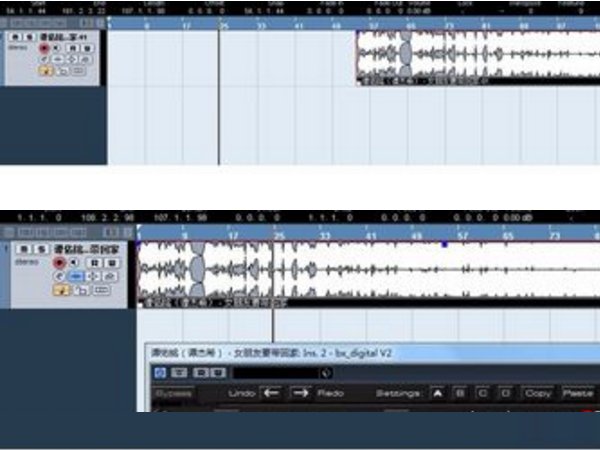600x450 pixels.
Task: Click inserts state icon on upper track
Action: point(58,59)
